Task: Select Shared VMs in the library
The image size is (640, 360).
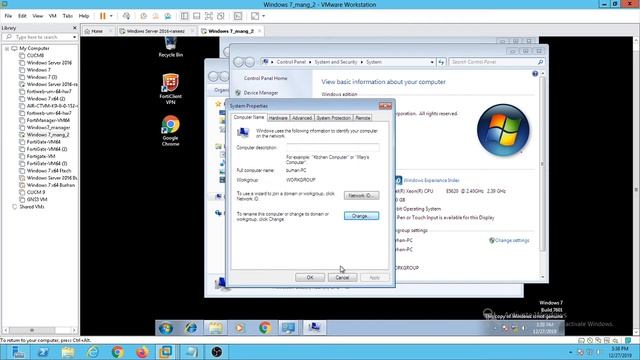Action: [x=31, y=207]
